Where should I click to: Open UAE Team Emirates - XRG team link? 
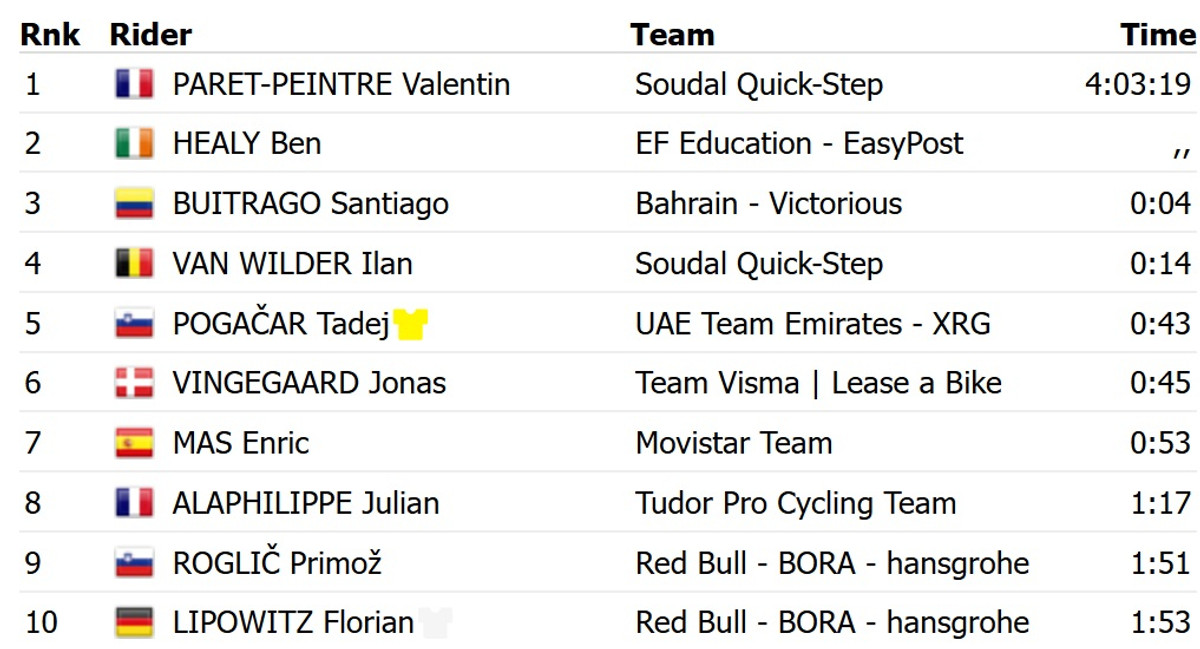click(813, 324)
